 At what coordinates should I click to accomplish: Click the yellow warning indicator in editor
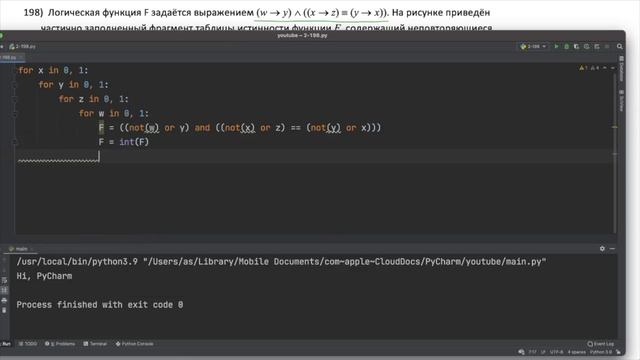tap(583, 68)
